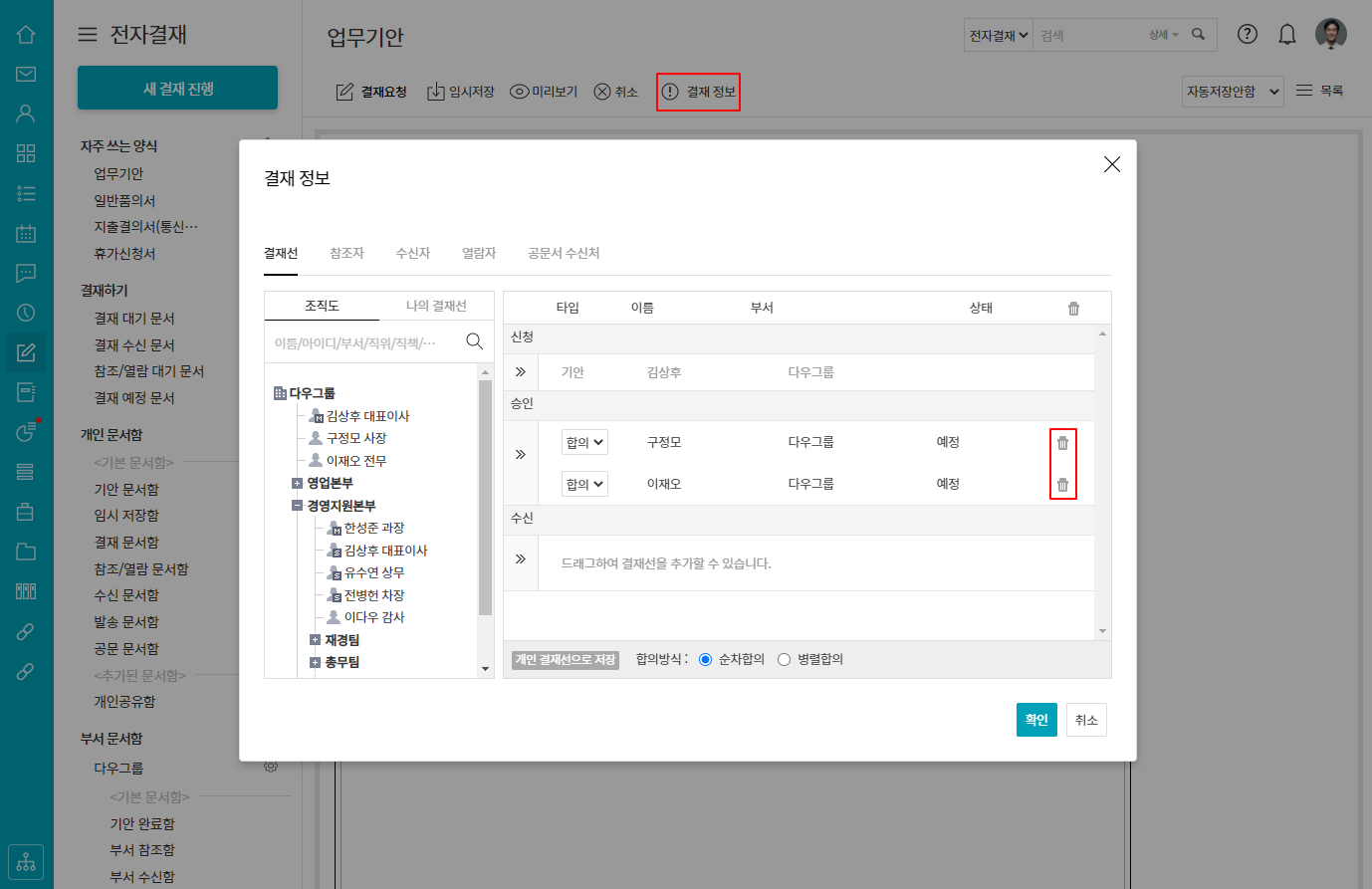Collapse the 경영지원본부 tree node
The width and height of the screenshot is (1372, 889).
point(297,506)
